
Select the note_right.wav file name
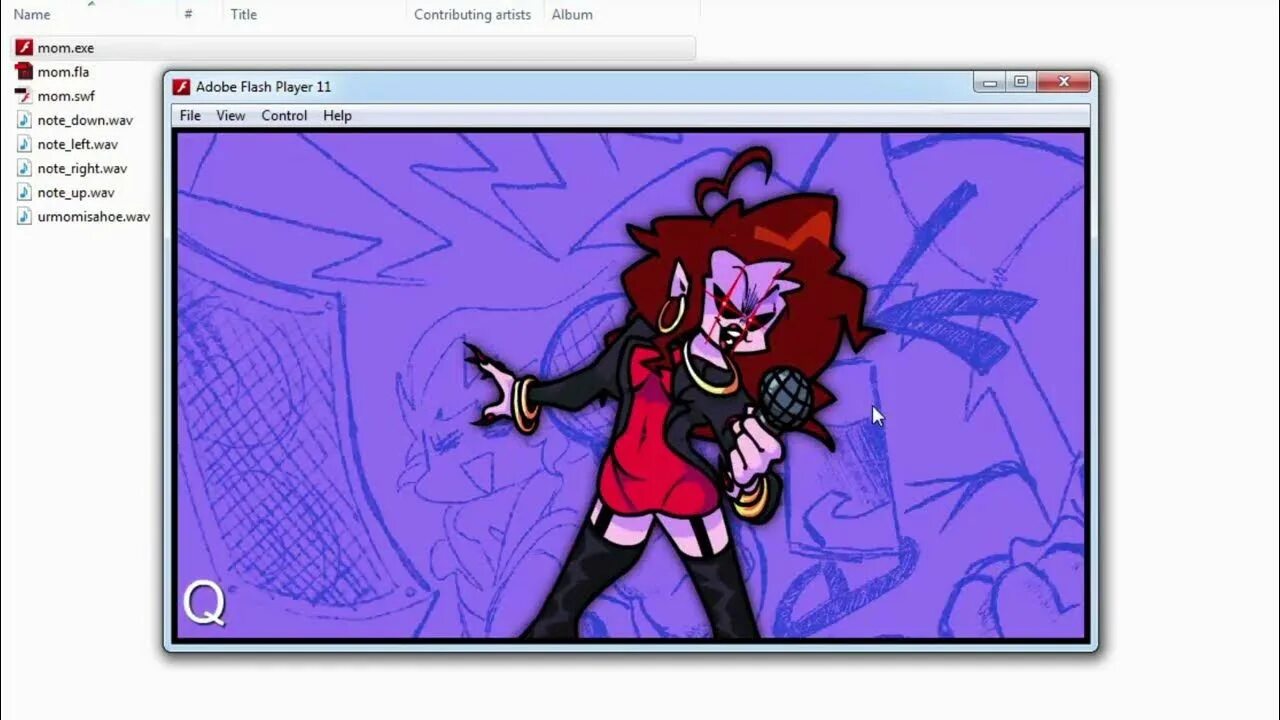[82, 168]
